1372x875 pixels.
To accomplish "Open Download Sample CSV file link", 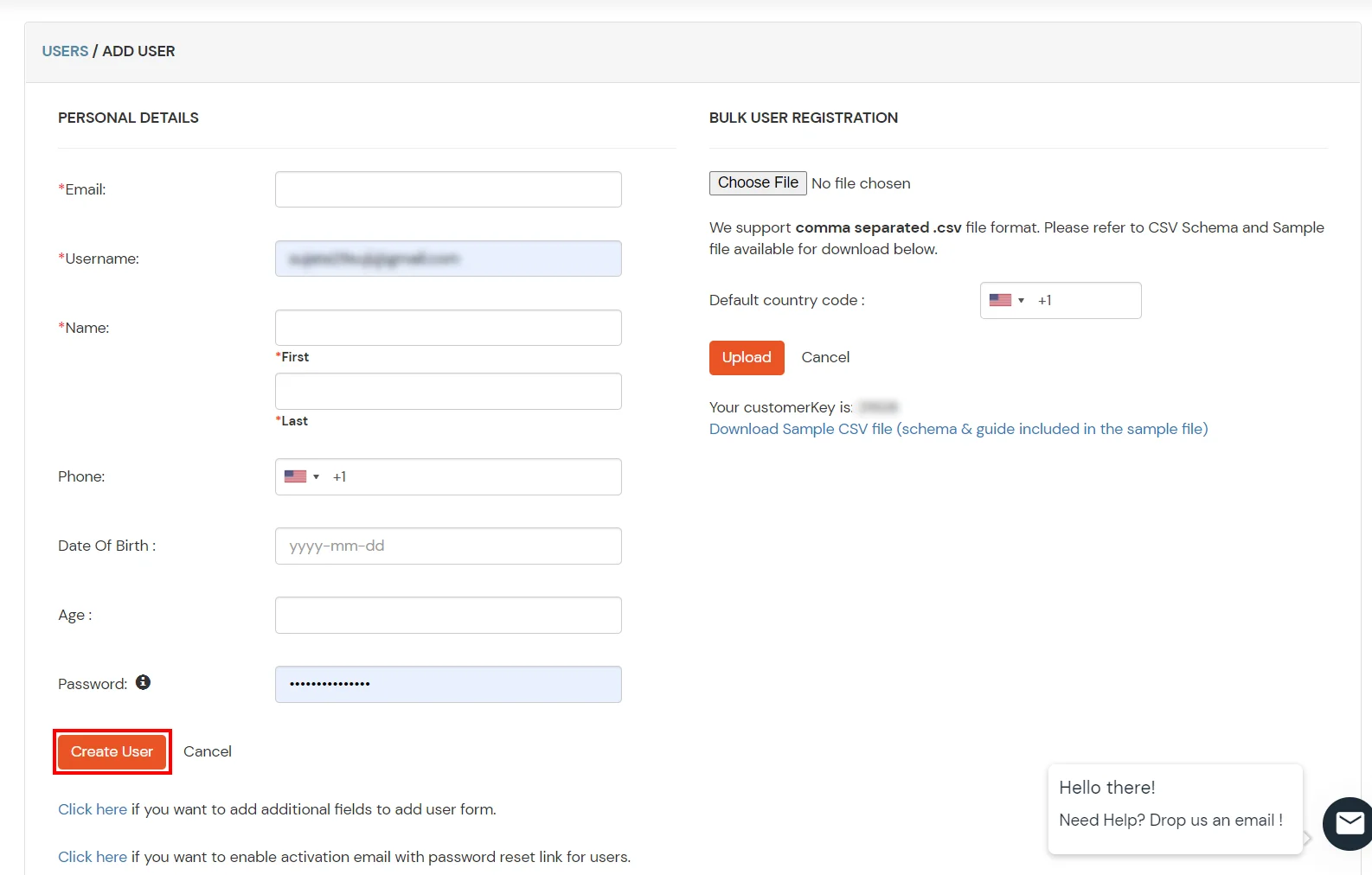I will click(958, 429).
